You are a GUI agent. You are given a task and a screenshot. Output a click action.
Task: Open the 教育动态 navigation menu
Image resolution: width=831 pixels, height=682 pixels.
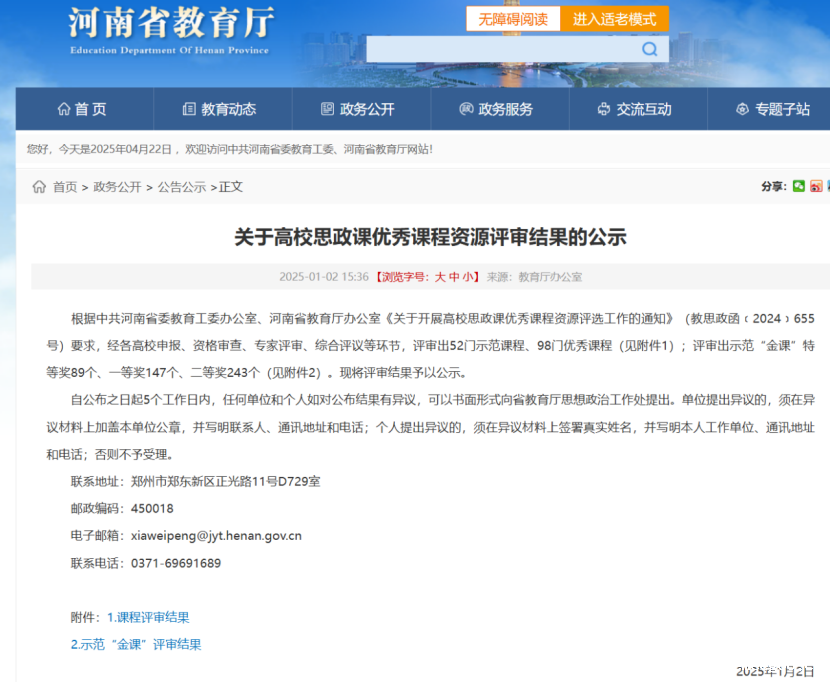pyautogui.click(x=219, y=109)
